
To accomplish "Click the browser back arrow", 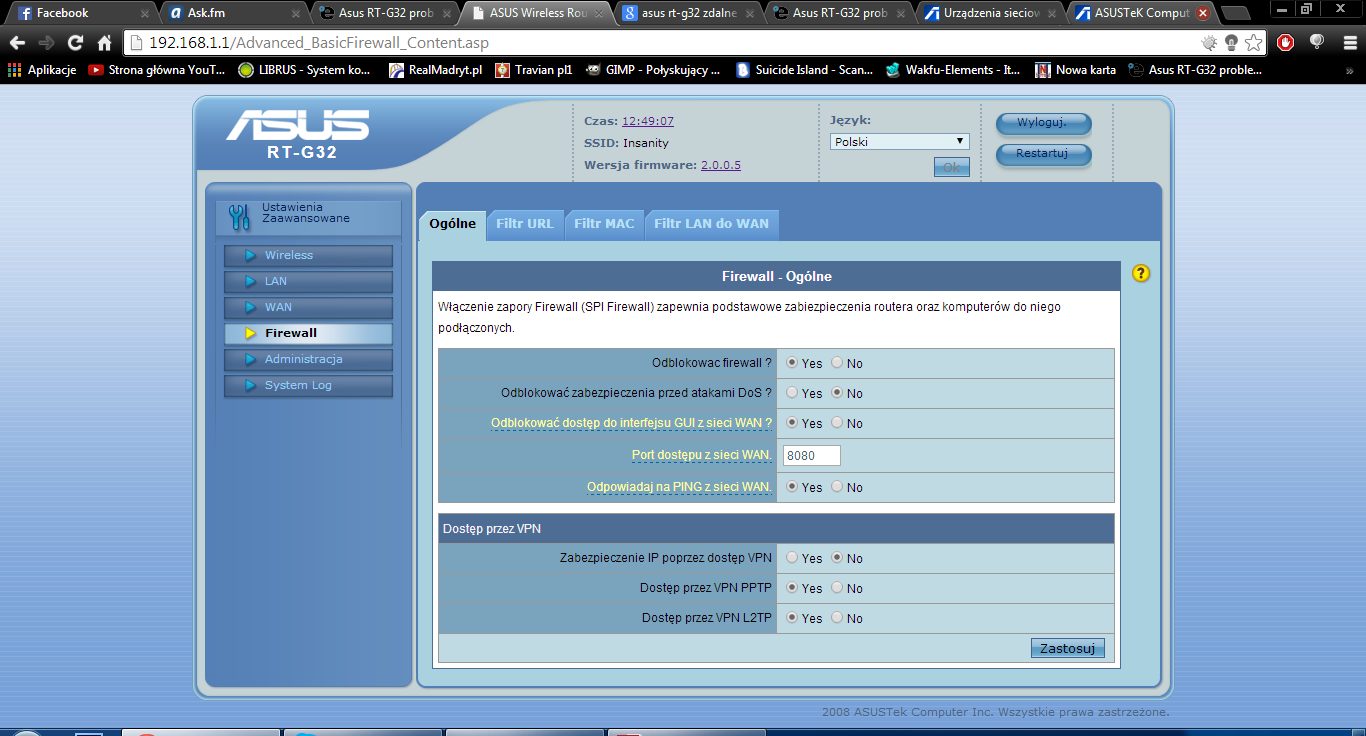I will (x=17, y=43).
